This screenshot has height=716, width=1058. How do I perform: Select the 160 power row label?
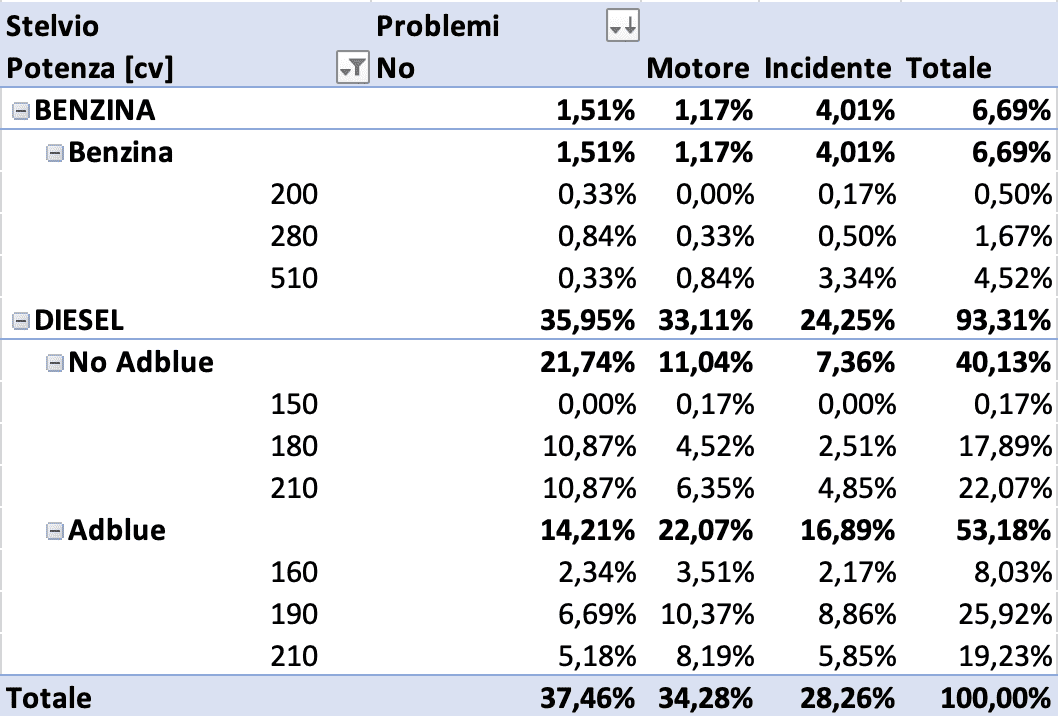[x=294, y=572]
